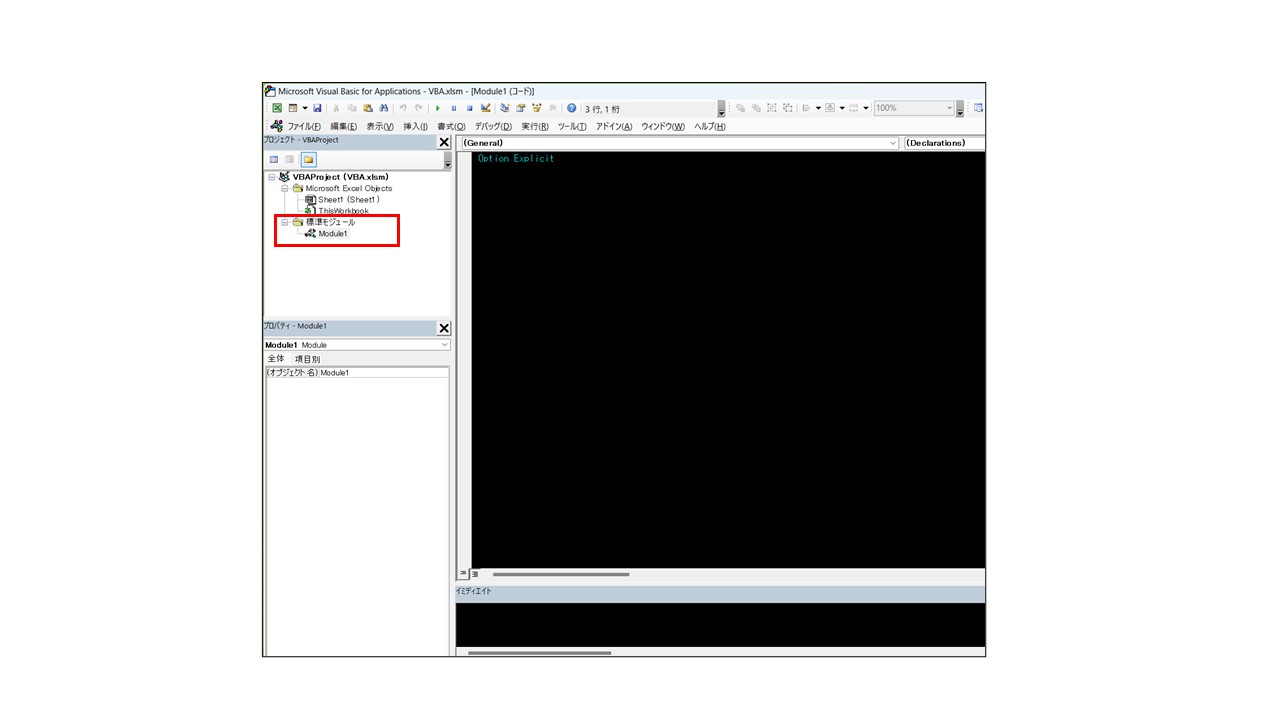Run the macro with green play icon
This screenshot has width=1280, height=720.
tap(438, 108)
